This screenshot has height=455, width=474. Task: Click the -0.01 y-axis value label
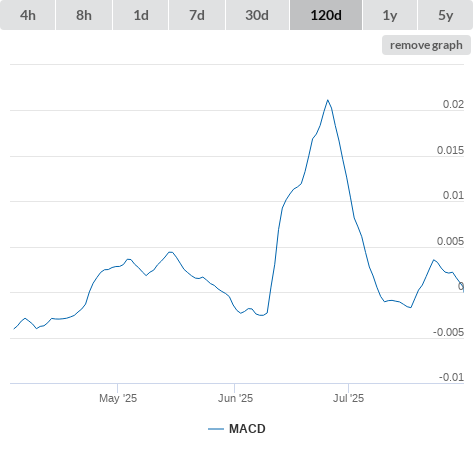[451, 377]
